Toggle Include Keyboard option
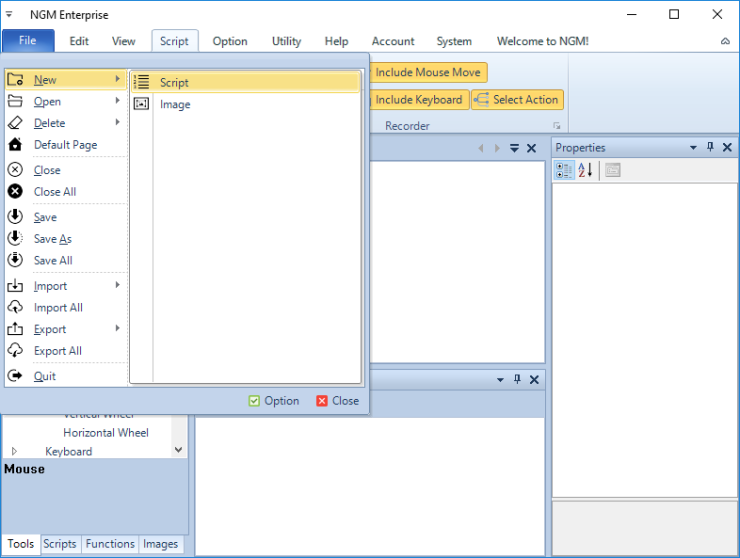740x558 pixels. click(x=419, y=100)
